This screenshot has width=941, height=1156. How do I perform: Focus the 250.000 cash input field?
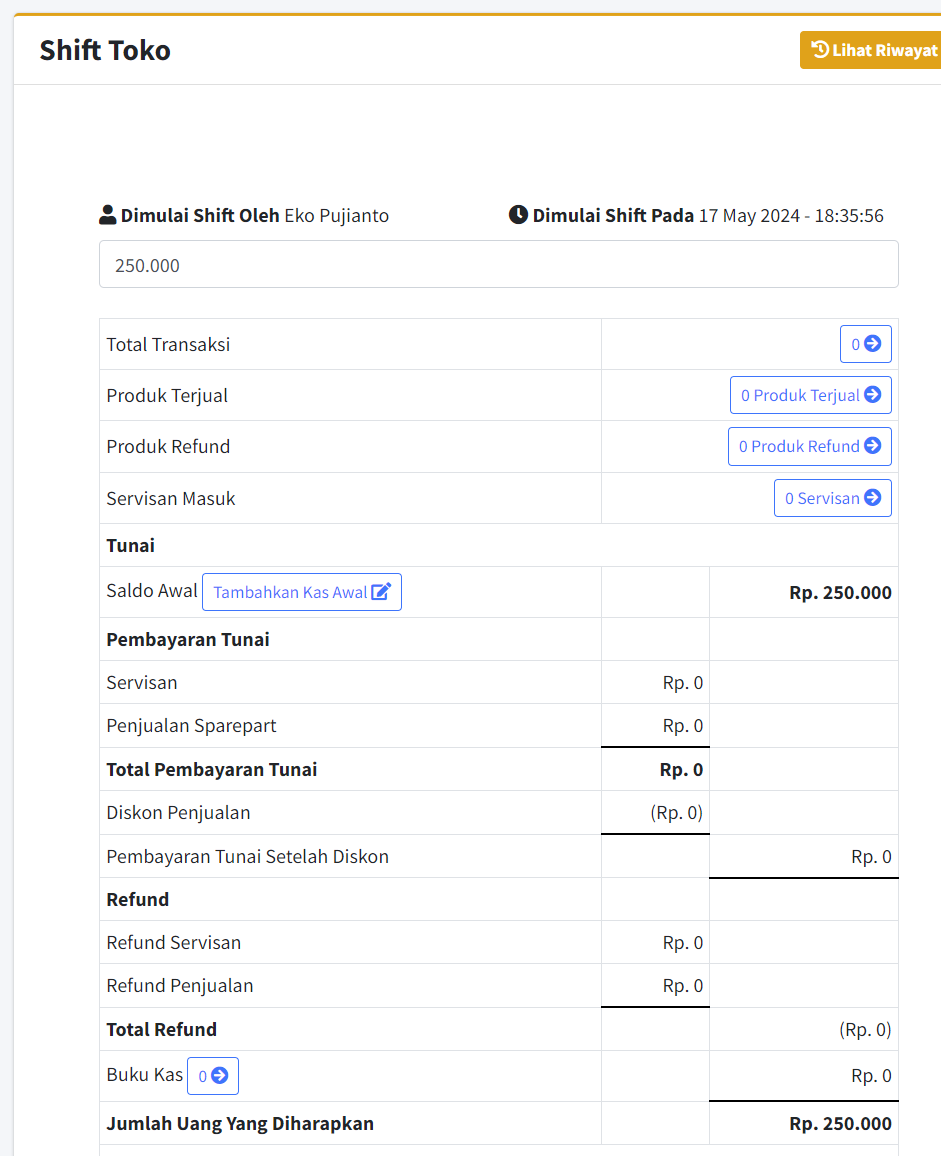point(498,265)
